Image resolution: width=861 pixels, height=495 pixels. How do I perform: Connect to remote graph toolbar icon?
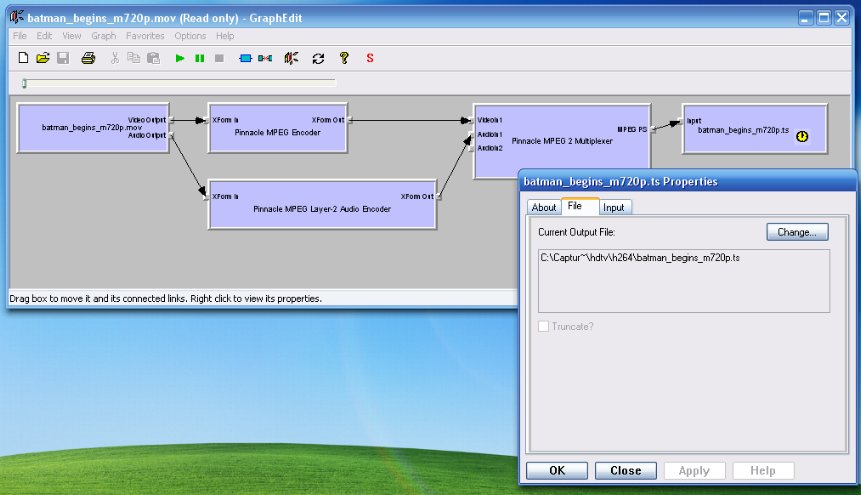291,58
